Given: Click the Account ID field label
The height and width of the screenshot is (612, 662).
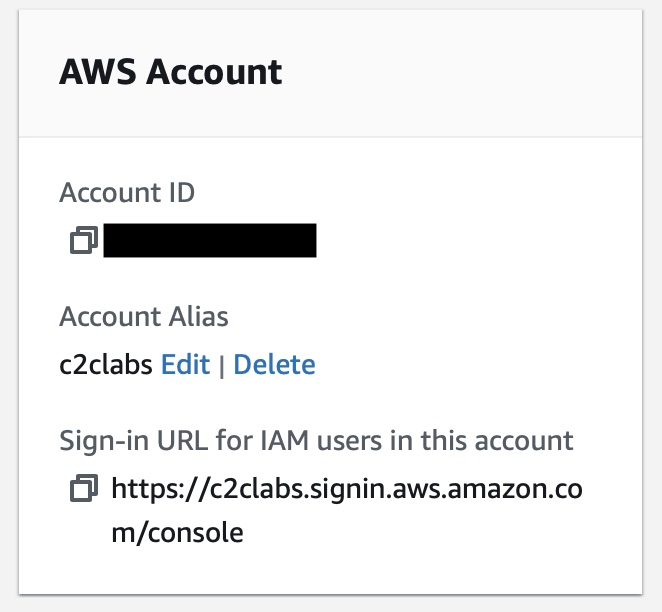Looking at the screenshot, I should coord(126,193).
